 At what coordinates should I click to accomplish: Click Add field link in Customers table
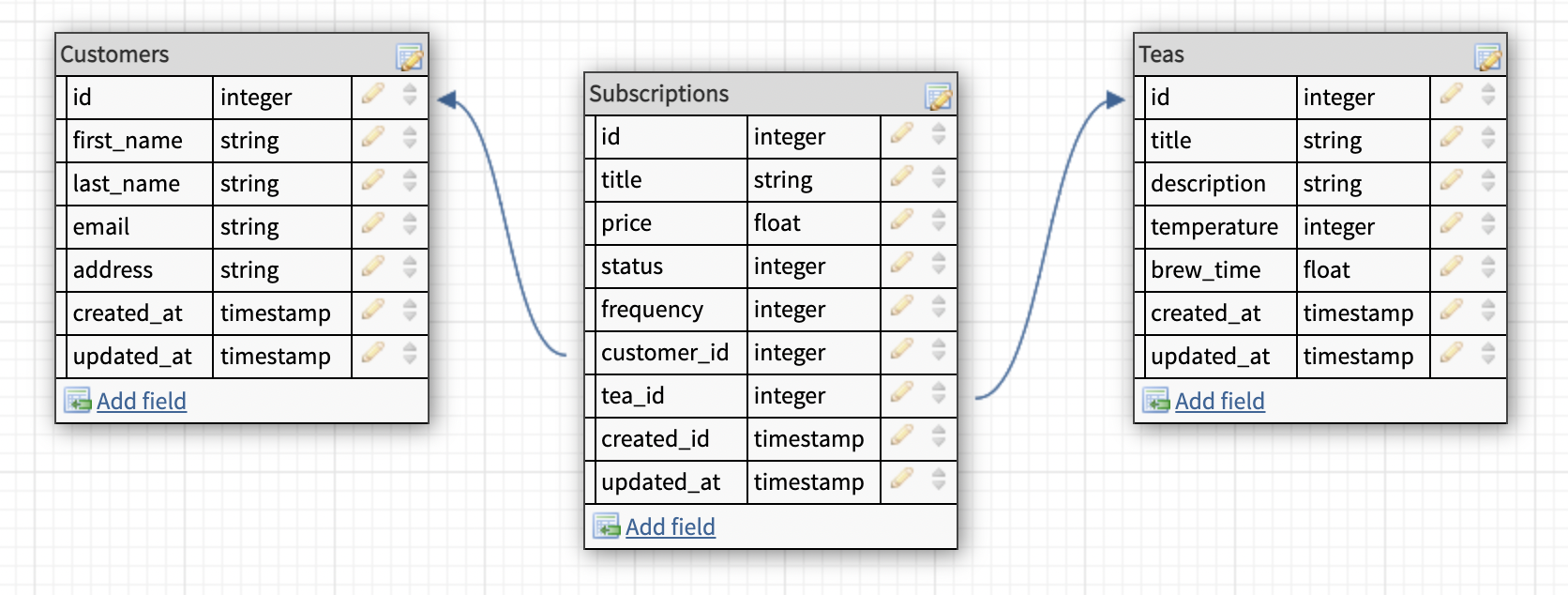click(x=142, y=401)
